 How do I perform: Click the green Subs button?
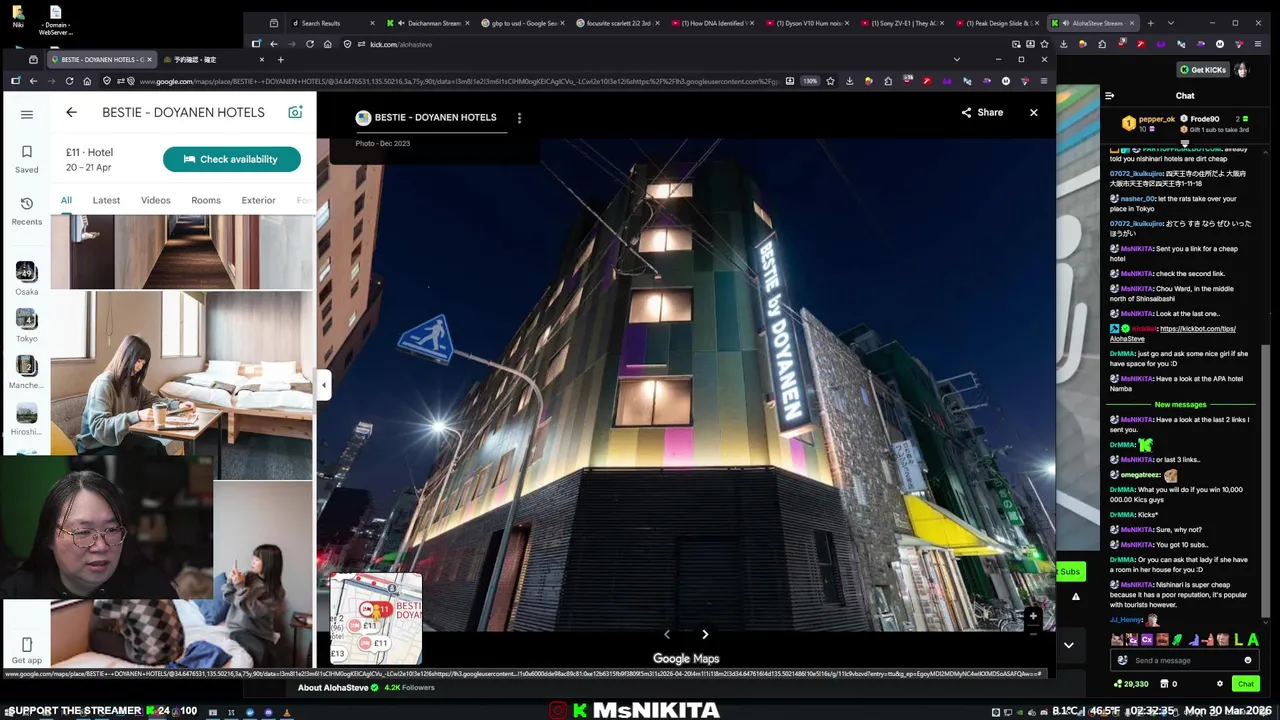point(1070,572)
